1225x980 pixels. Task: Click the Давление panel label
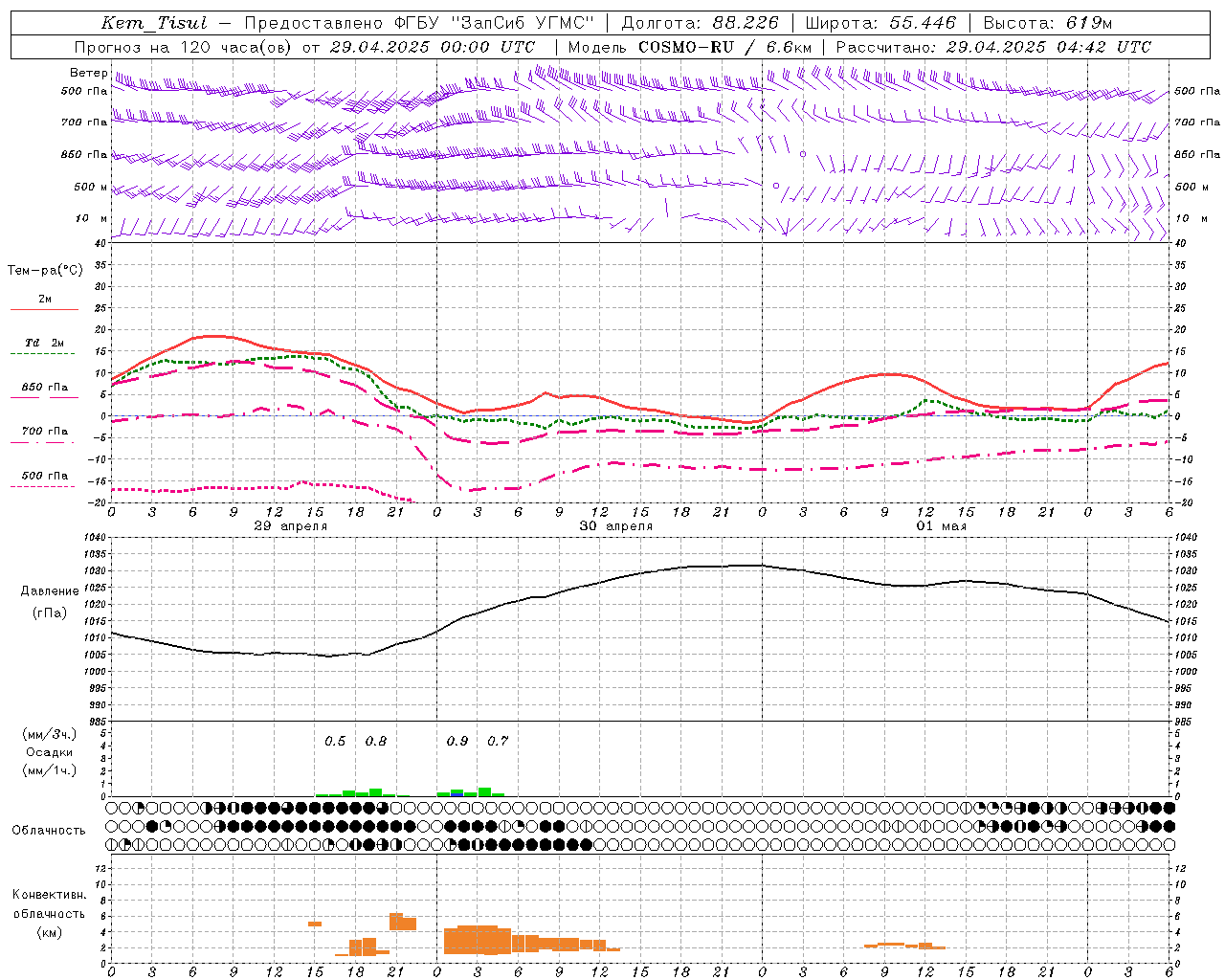coord(50,590)
